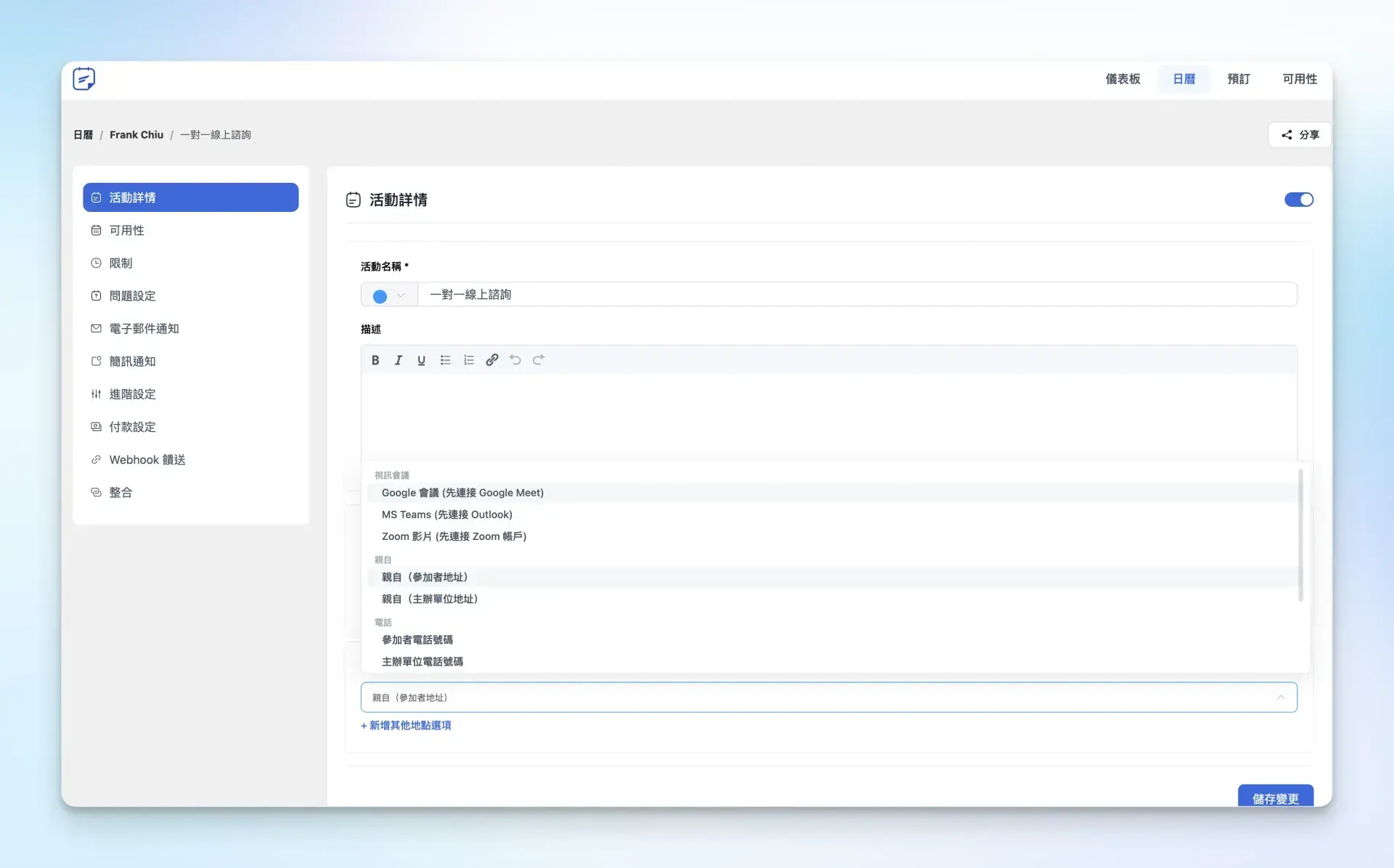This screenshot has height=868, width=1394.
Task: Choose Zoom 影片 location option
Action: (x=454, y=536)
